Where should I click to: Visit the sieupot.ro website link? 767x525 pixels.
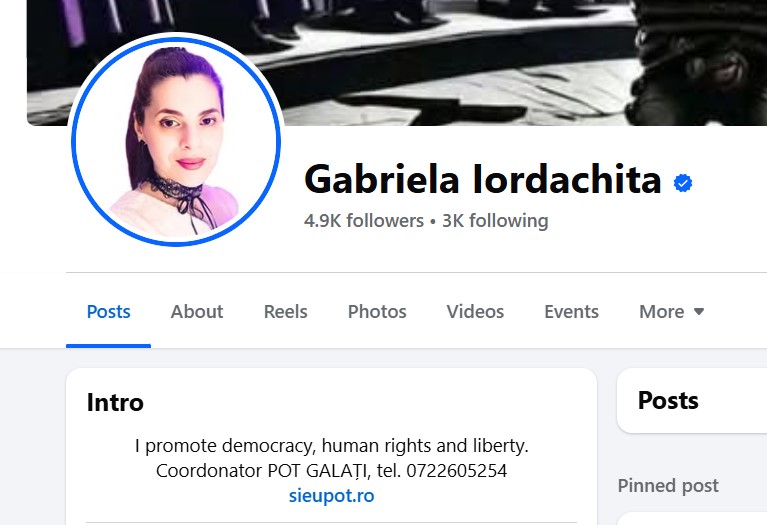332,496
